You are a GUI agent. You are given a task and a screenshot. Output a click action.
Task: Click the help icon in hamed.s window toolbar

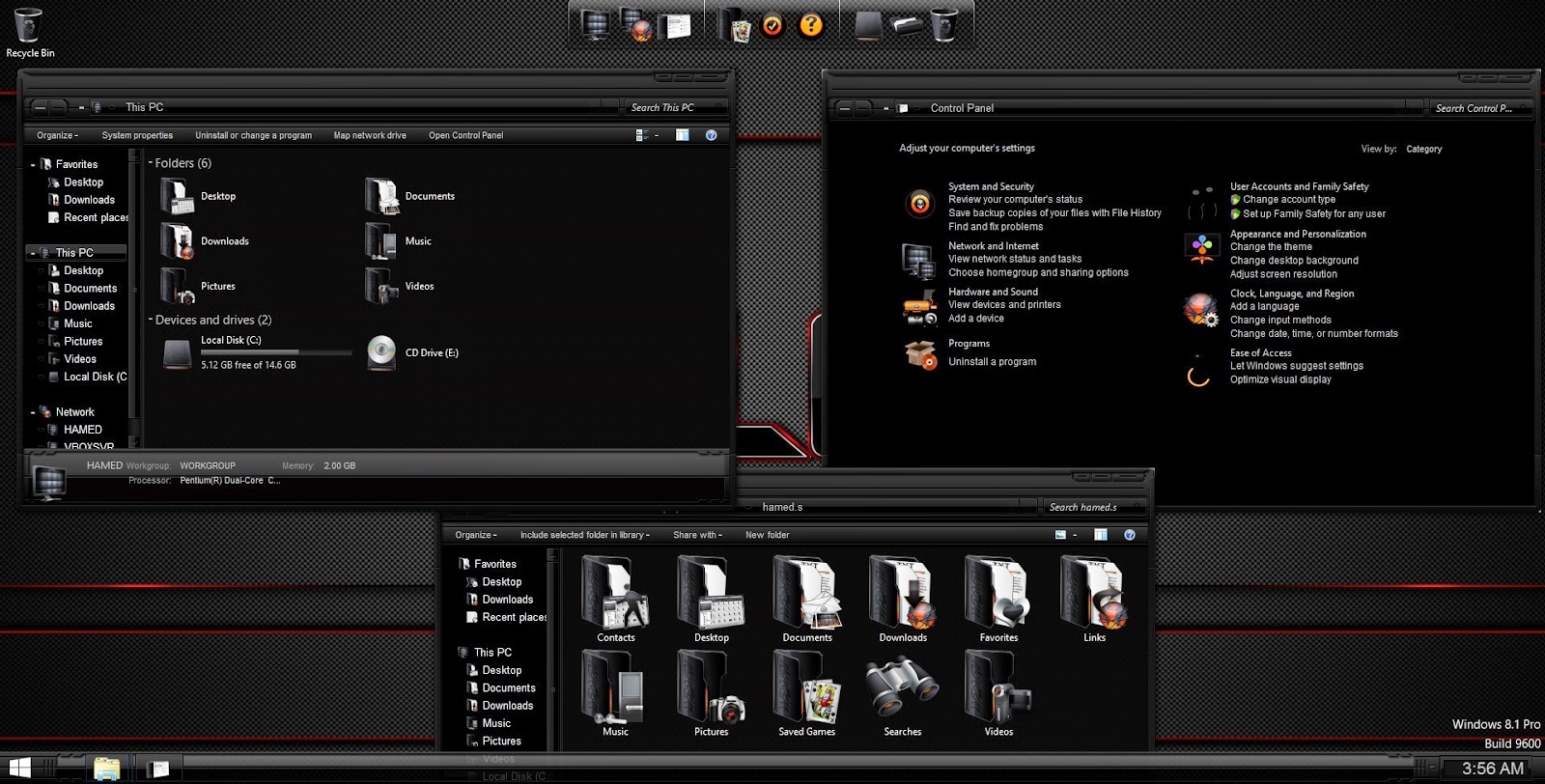point(1130,535)
